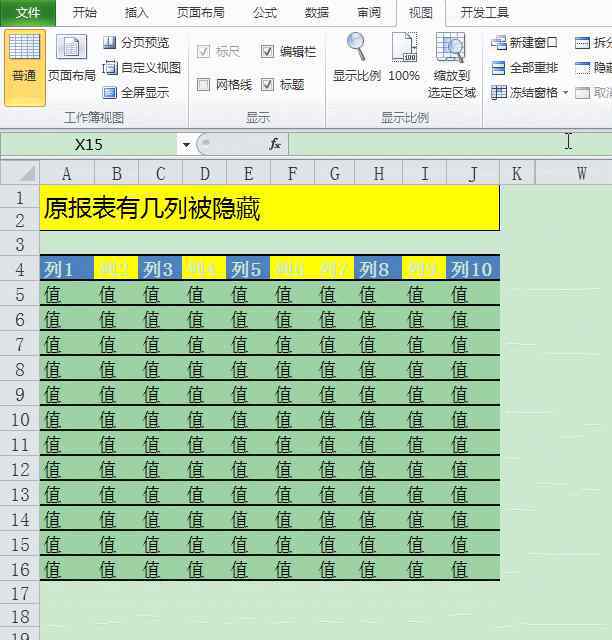Open the File (文件) tab

coord(28,13)
